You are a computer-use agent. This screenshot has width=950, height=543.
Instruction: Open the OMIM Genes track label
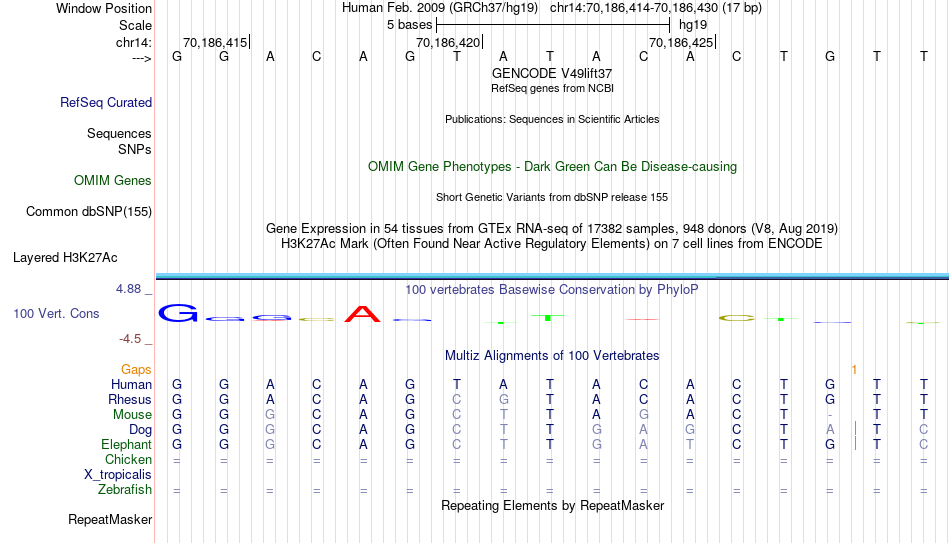click(112, 181)
